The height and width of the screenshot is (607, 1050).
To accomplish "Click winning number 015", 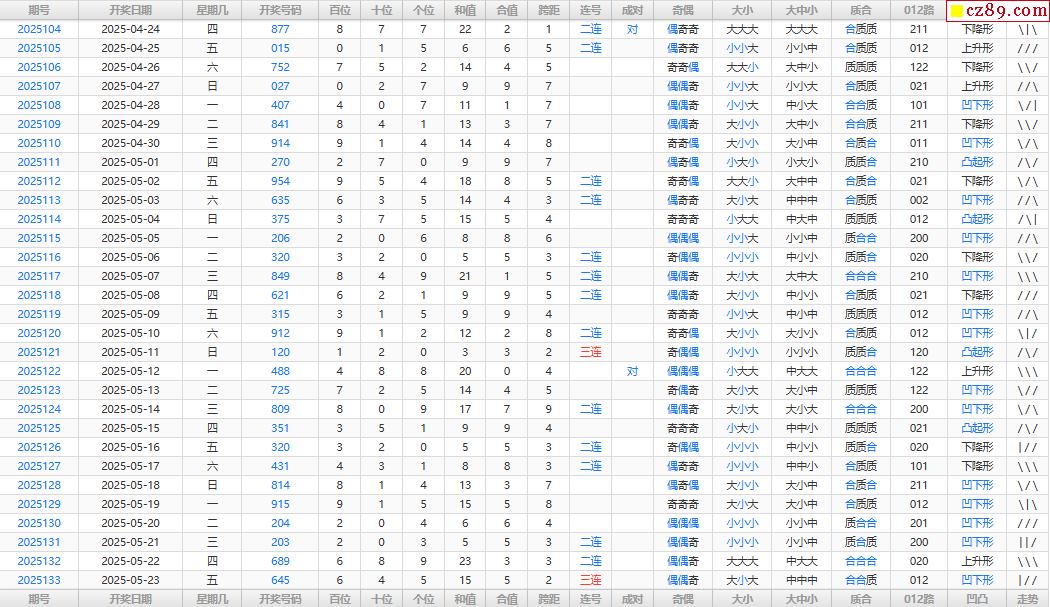I will 281,48.
